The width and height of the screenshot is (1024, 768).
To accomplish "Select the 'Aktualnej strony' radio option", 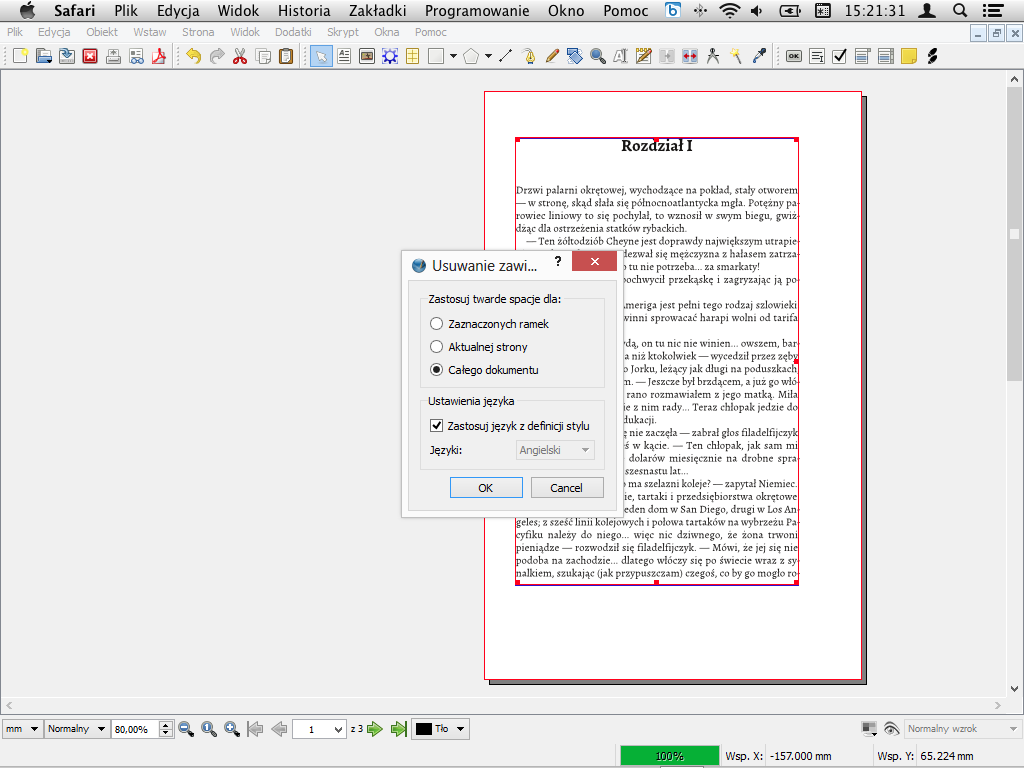I will pyautogui.click(x=436, y=347).
